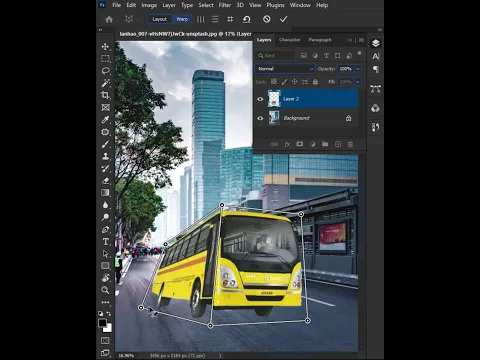Select the History Brush tool
Viewport: 480px width, 360px height.
pos(105,168)
